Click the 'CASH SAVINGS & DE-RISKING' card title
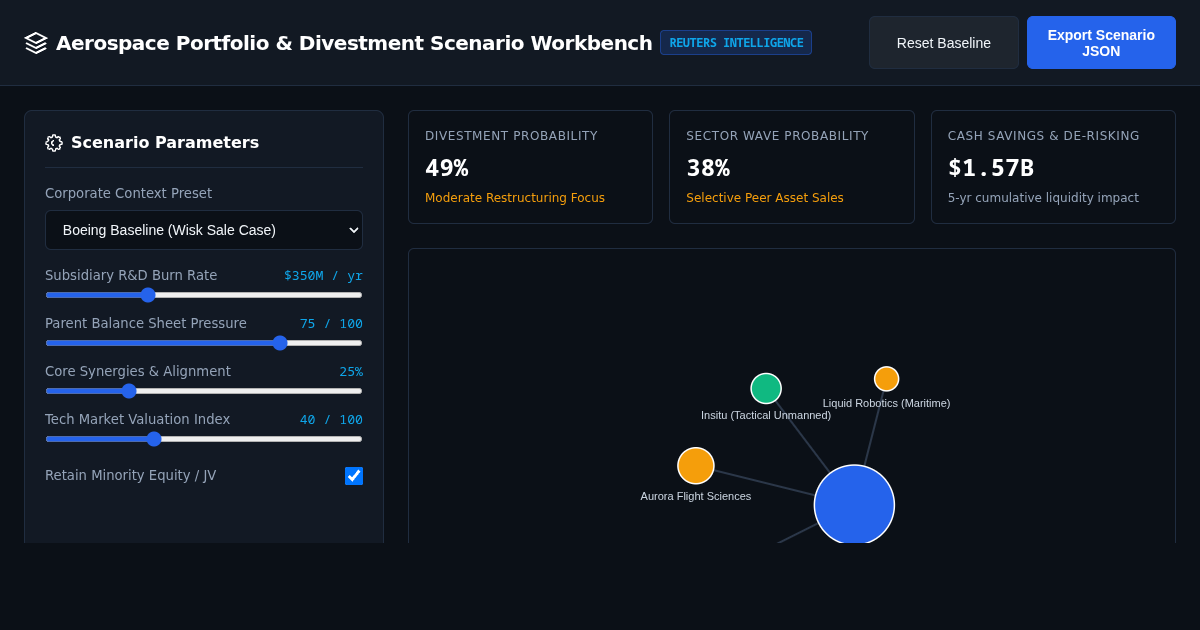 point(1044,136)
